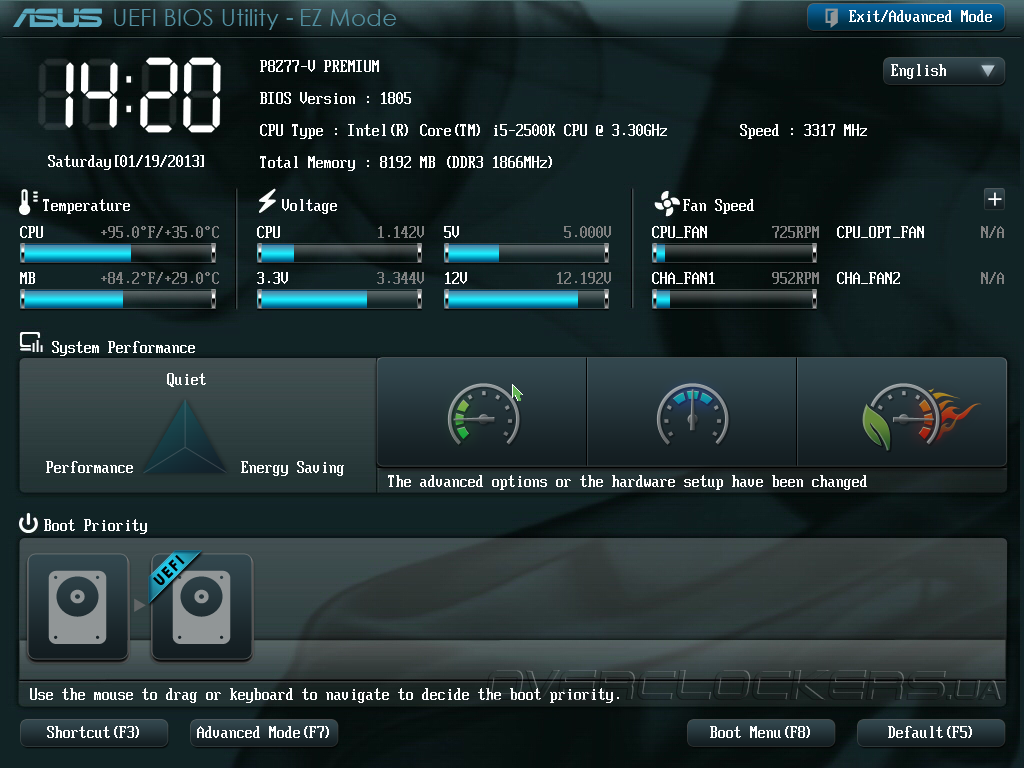Click the arrow between boot devices

pos(139,605)
